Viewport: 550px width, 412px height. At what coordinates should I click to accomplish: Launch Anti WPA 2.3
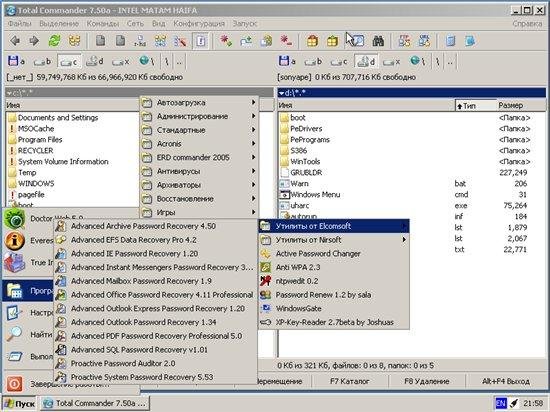(334, 267)
